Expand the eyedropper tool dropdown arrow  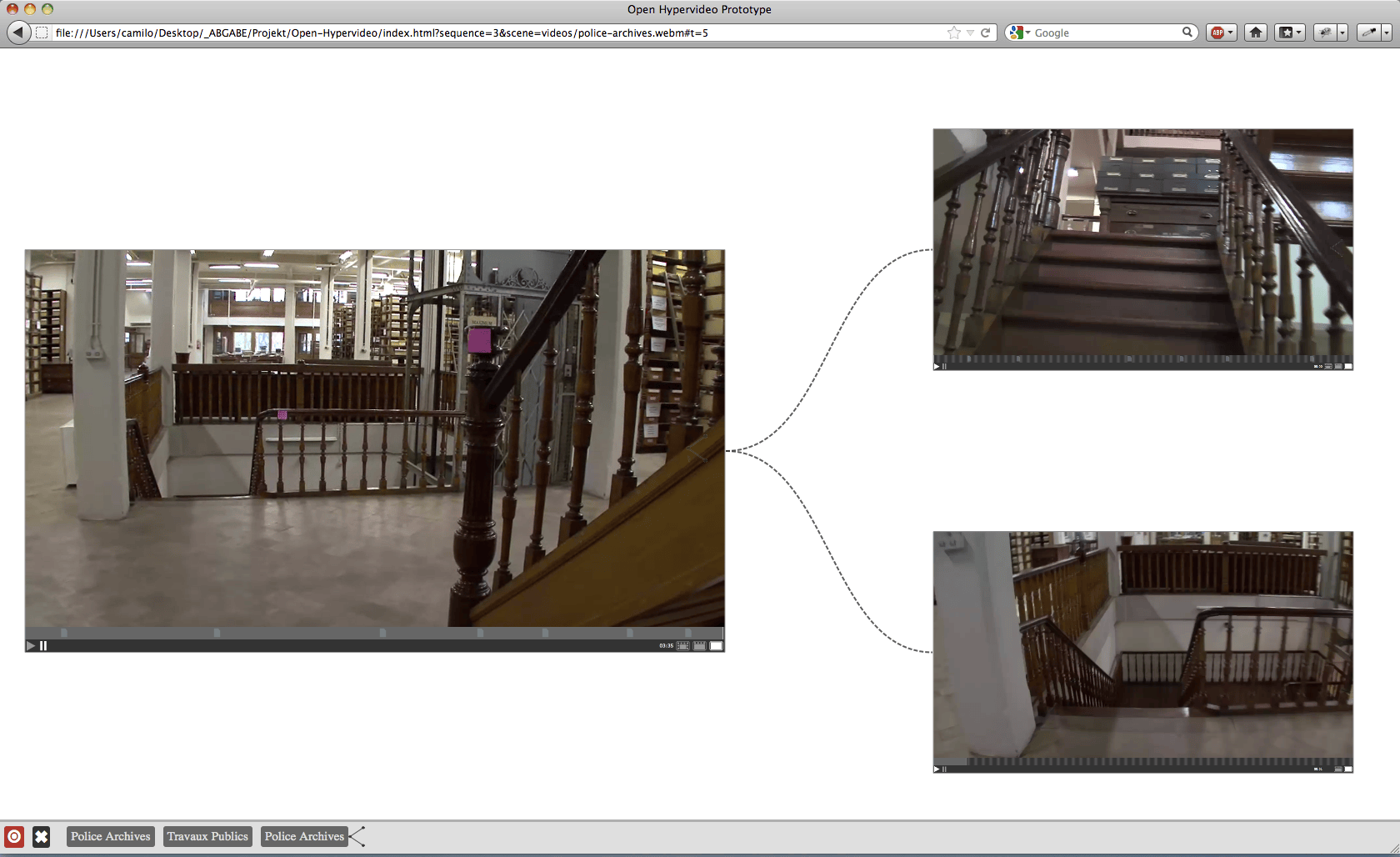pyautogui.click(x=1387, y=33)
